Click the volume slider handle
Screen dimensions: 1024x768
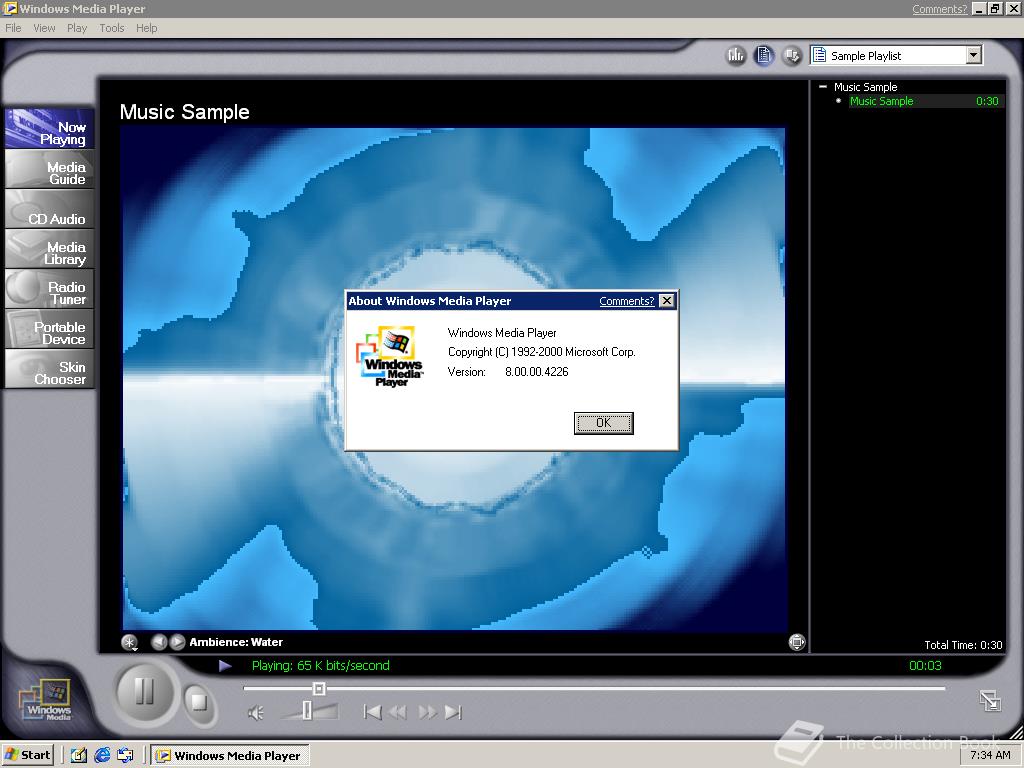(x=307, y=711)
